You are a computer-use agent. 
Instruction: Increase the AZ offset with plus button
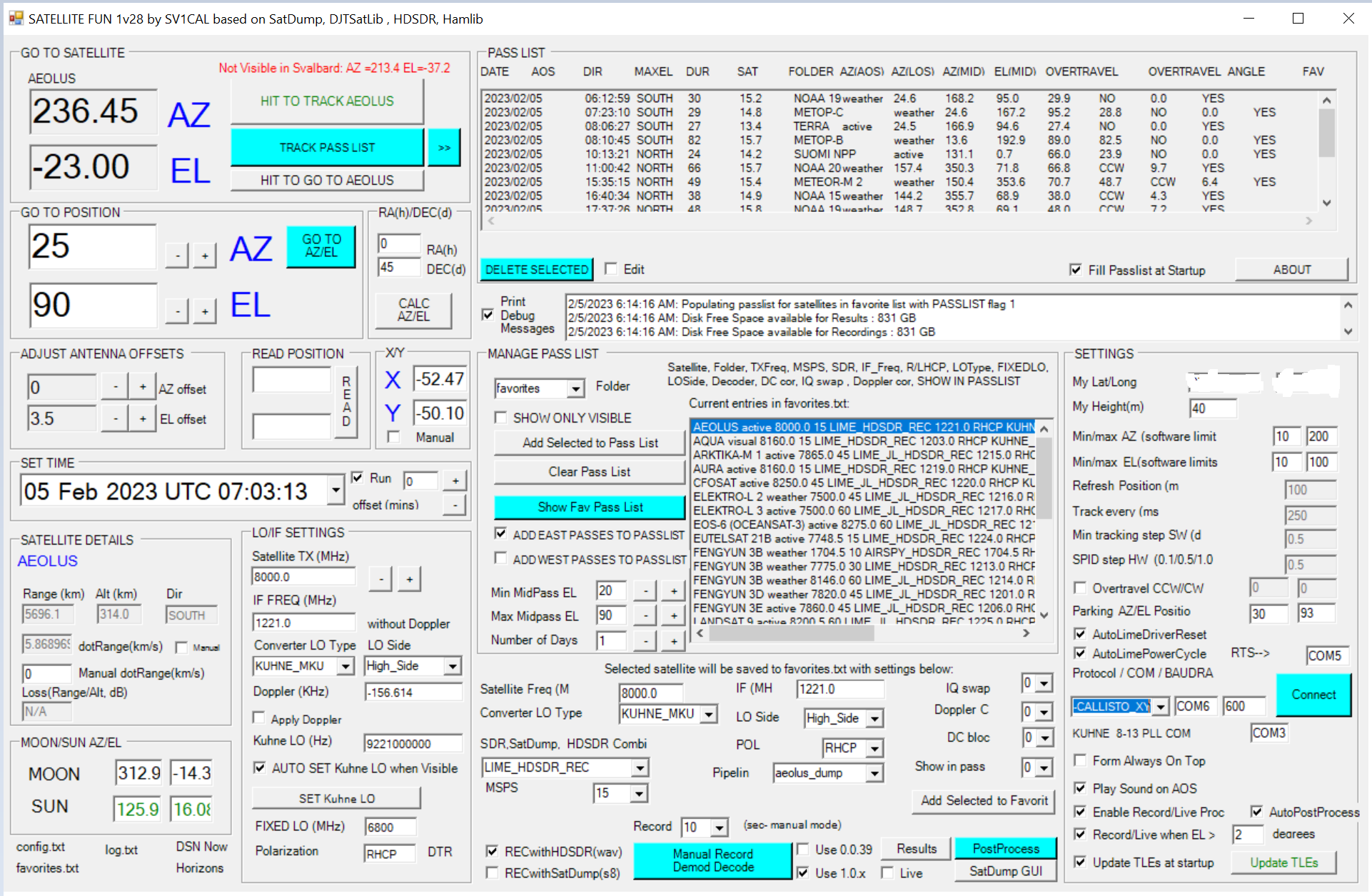pyautogui.click(x=143, y=387)
